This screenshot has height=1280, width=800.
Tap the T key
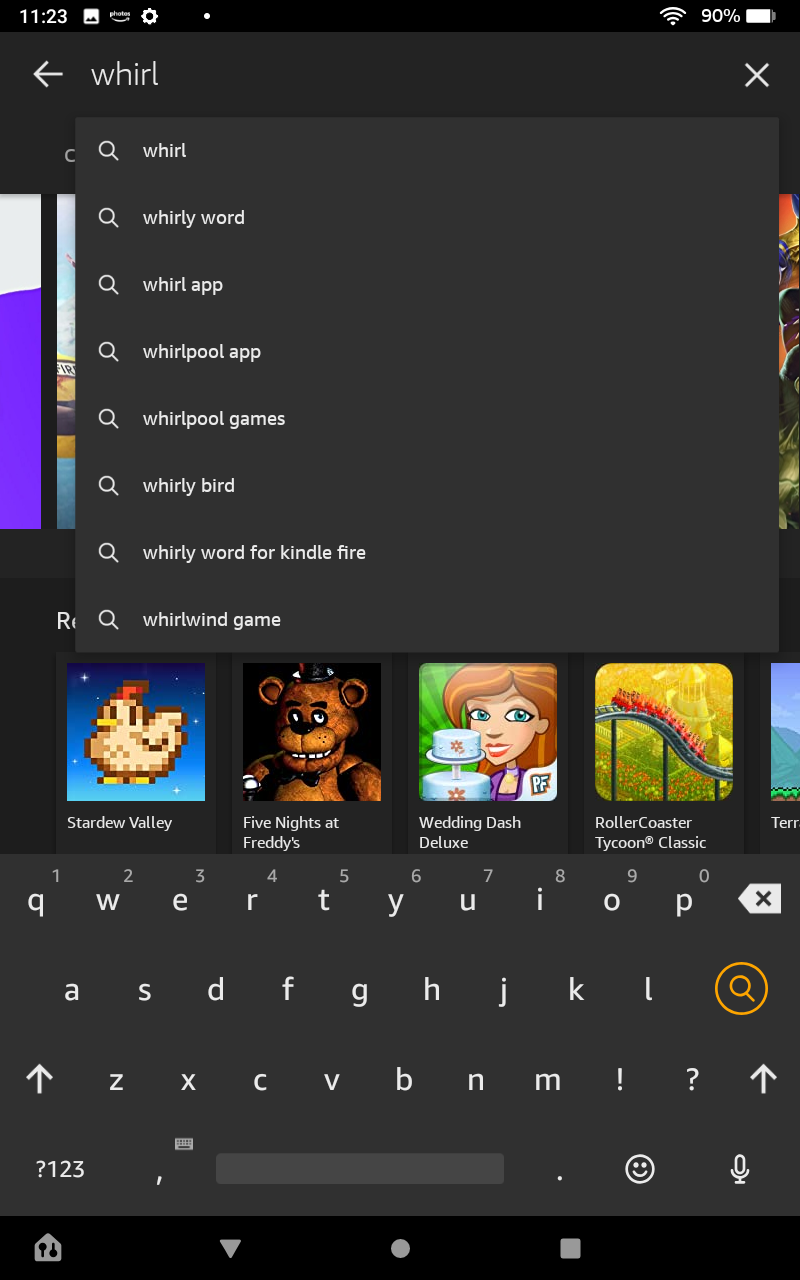tap(324, 901)
